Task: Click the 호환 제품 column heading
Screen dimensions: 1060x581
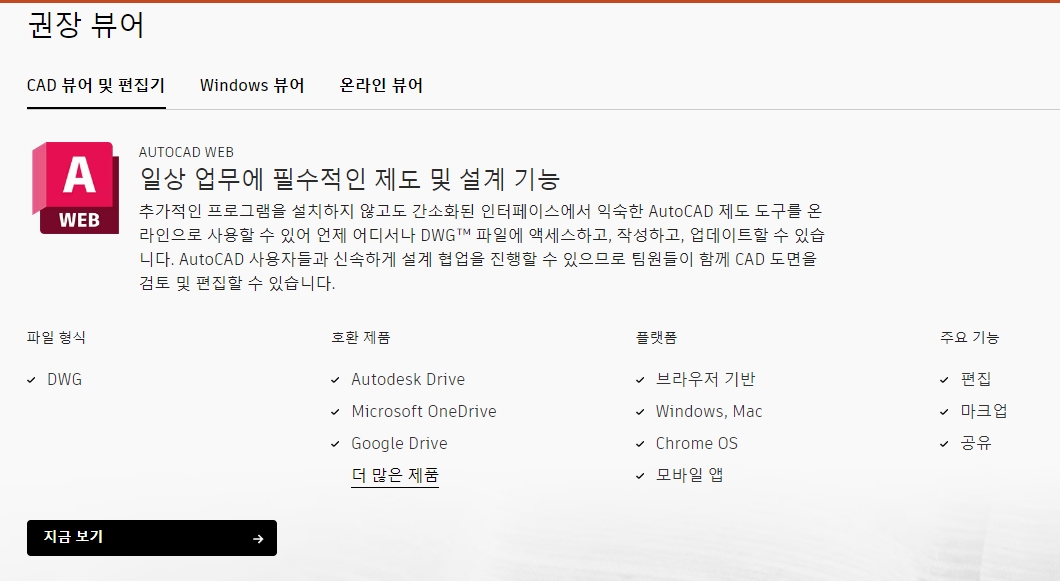Action: point(361,338)
